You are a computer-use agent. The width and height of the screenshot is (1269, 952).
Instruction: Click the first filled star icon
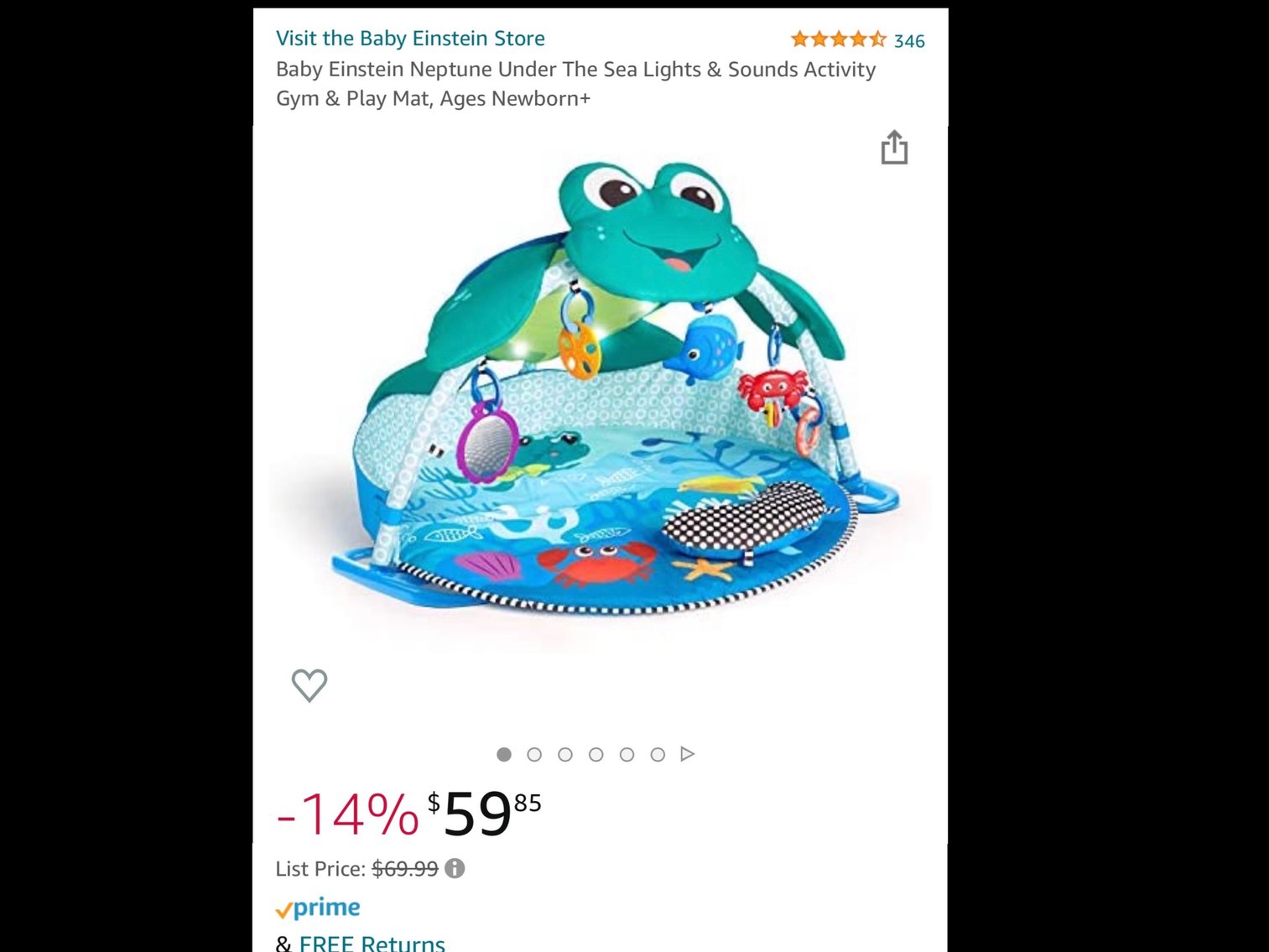799,39
